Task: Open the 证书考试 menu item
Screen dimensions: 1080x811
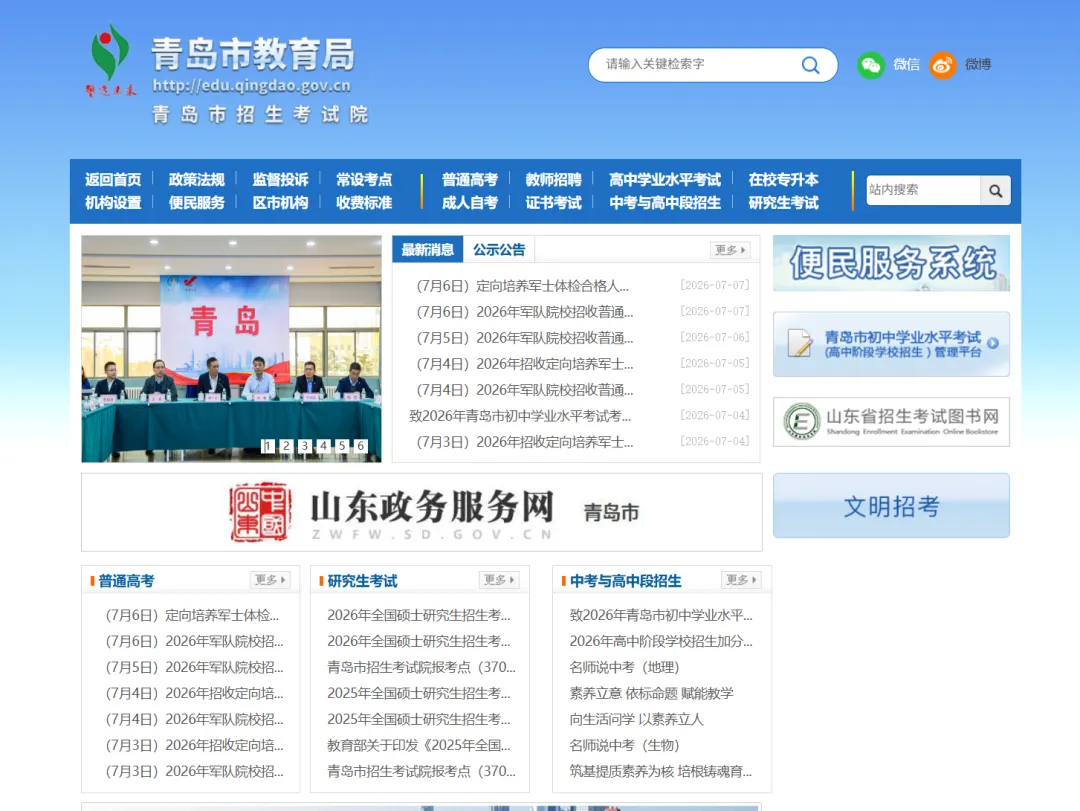Action: [x=553, y=203]
